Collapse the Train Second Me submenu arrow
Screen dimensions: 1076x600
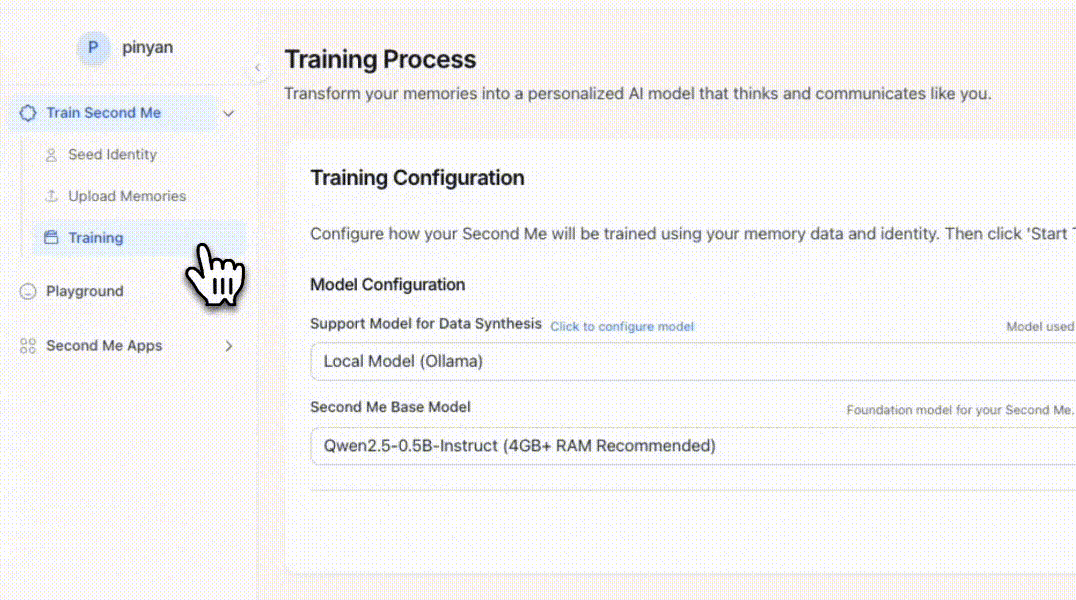pyautogui.click(x=228, y=114)
